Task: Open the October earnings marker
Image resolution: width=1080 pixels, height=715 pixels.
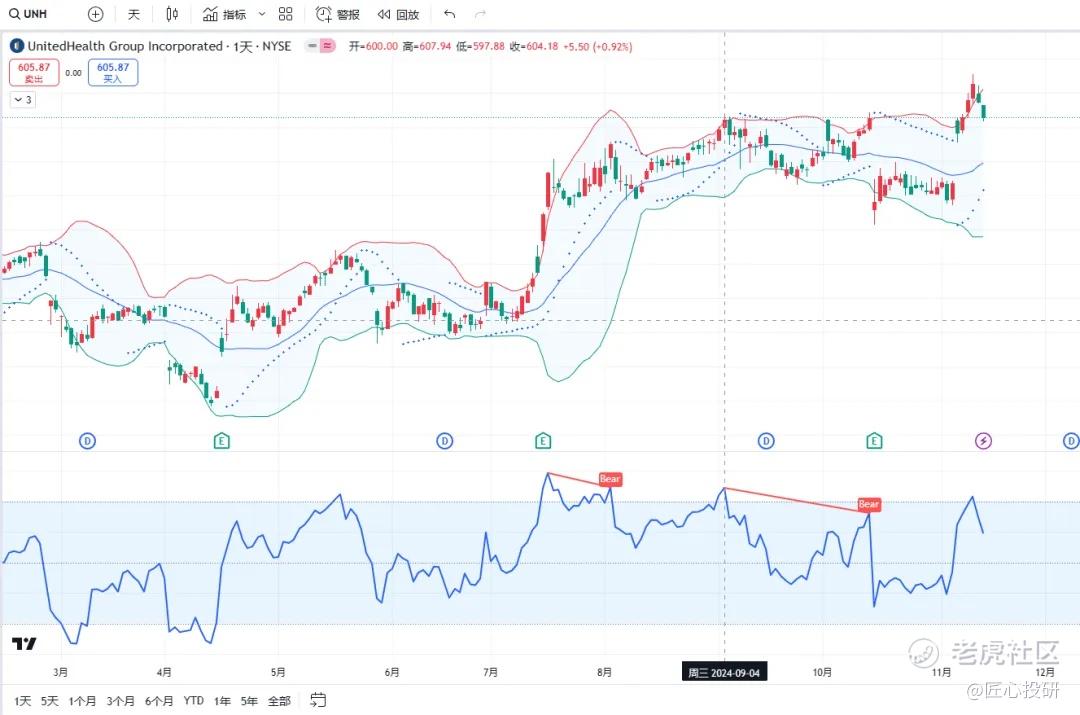Action: [x=874, y=441]
